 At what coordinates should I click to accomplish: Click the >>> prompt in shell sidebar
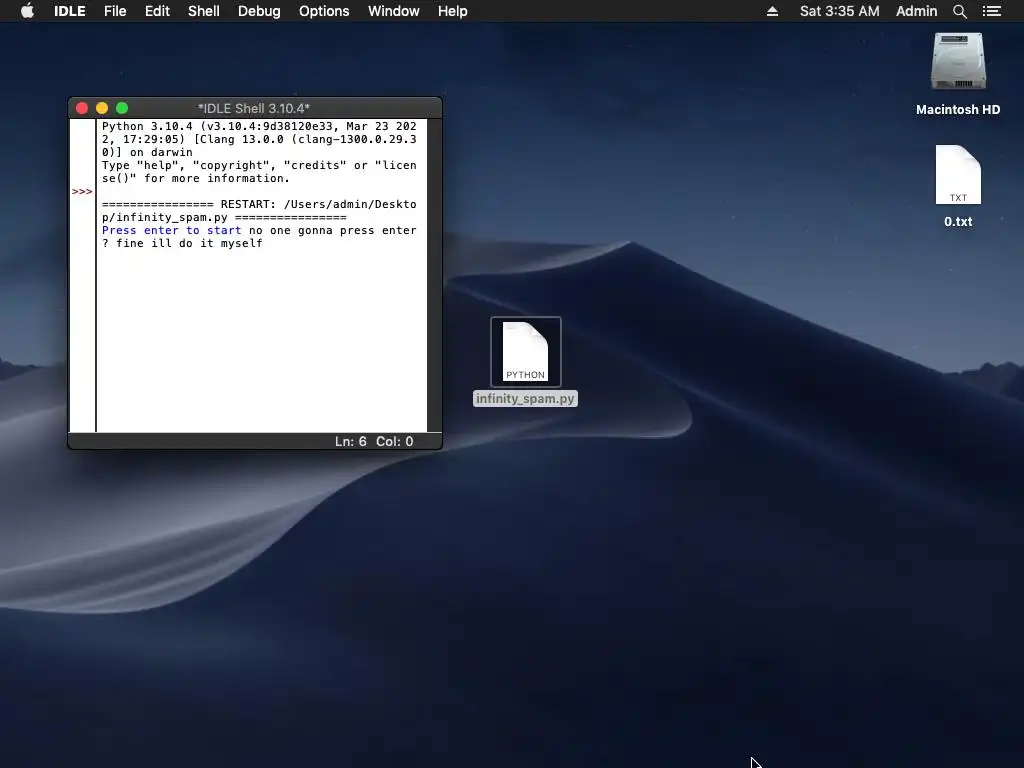82,191
